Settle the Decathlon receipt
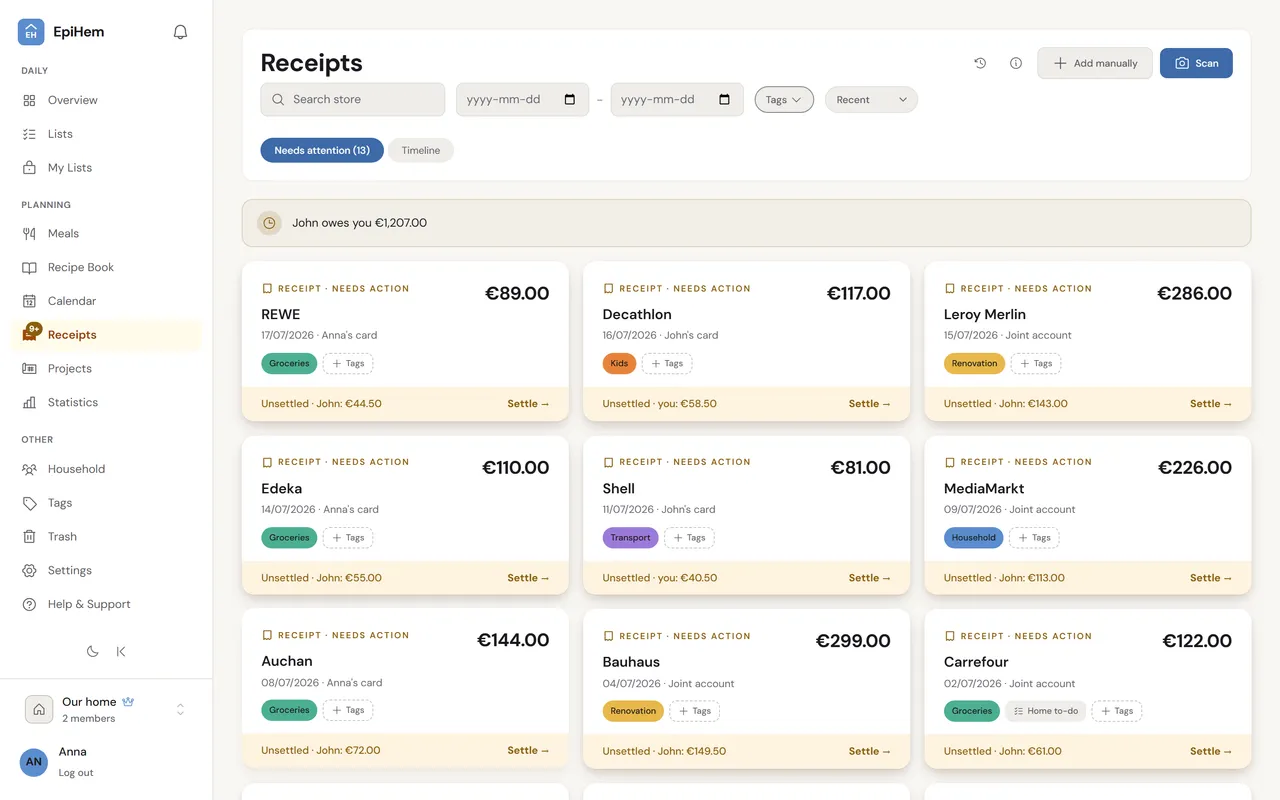Viewport: 1280px width, 800px height. point(870,404)
